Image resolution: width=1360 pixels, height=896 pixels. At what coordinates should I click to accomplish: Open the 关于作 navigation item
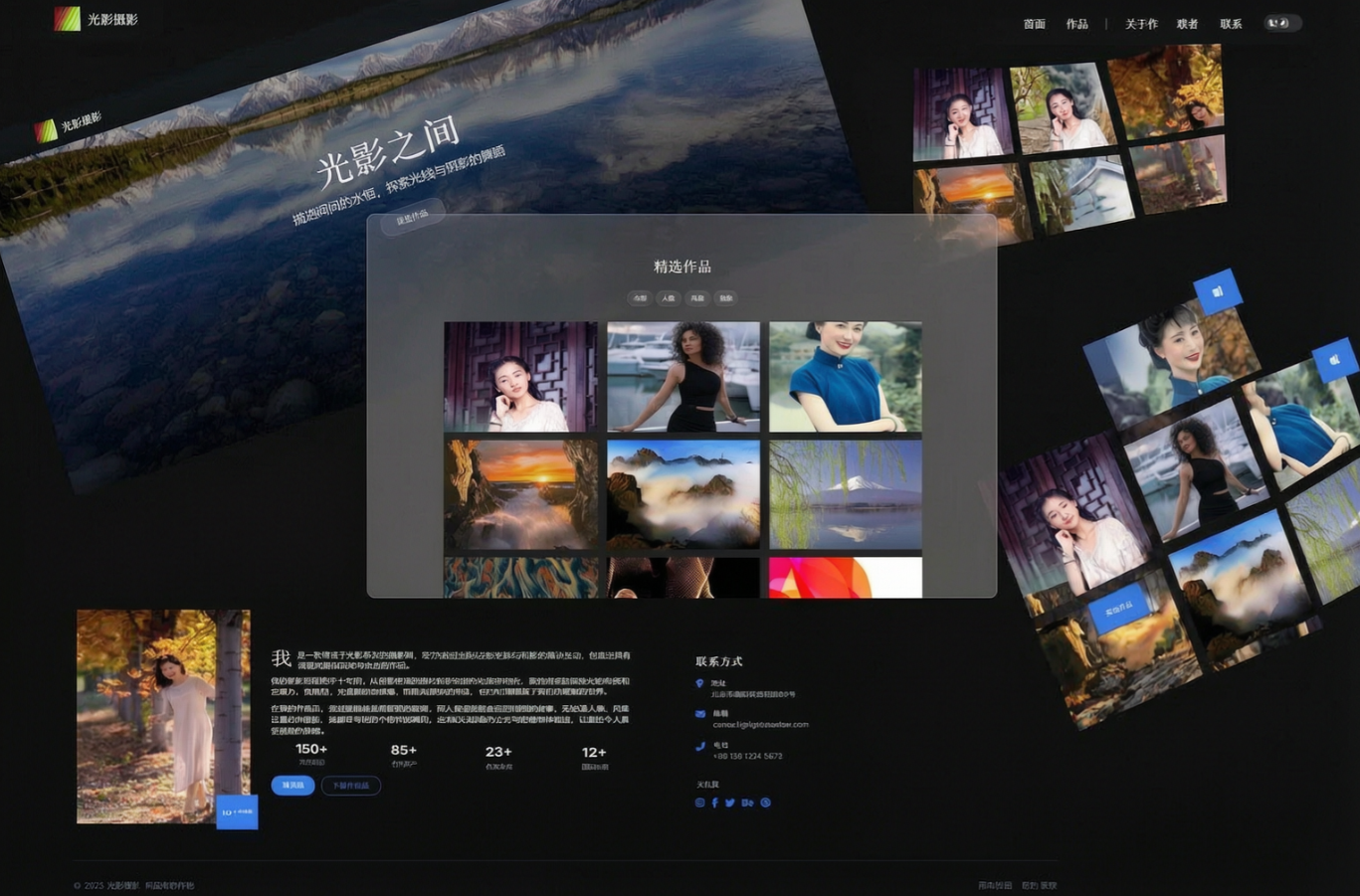pyautogui.click(x=1141, y=24)
